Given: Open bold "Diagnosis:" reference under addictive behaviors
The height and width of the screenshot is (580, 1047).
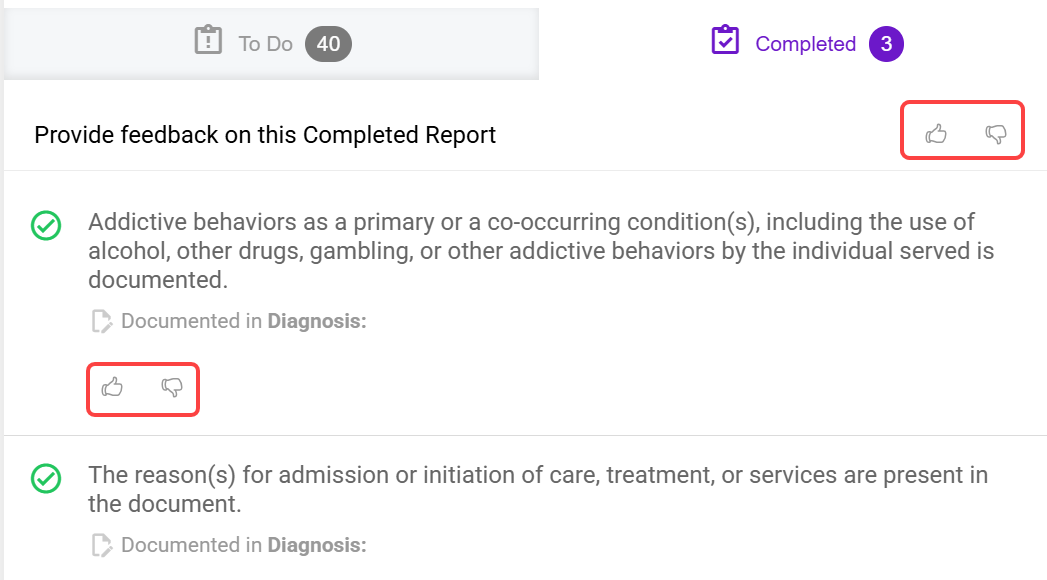Looking at the screenshot, I should (x=317, y=321).
